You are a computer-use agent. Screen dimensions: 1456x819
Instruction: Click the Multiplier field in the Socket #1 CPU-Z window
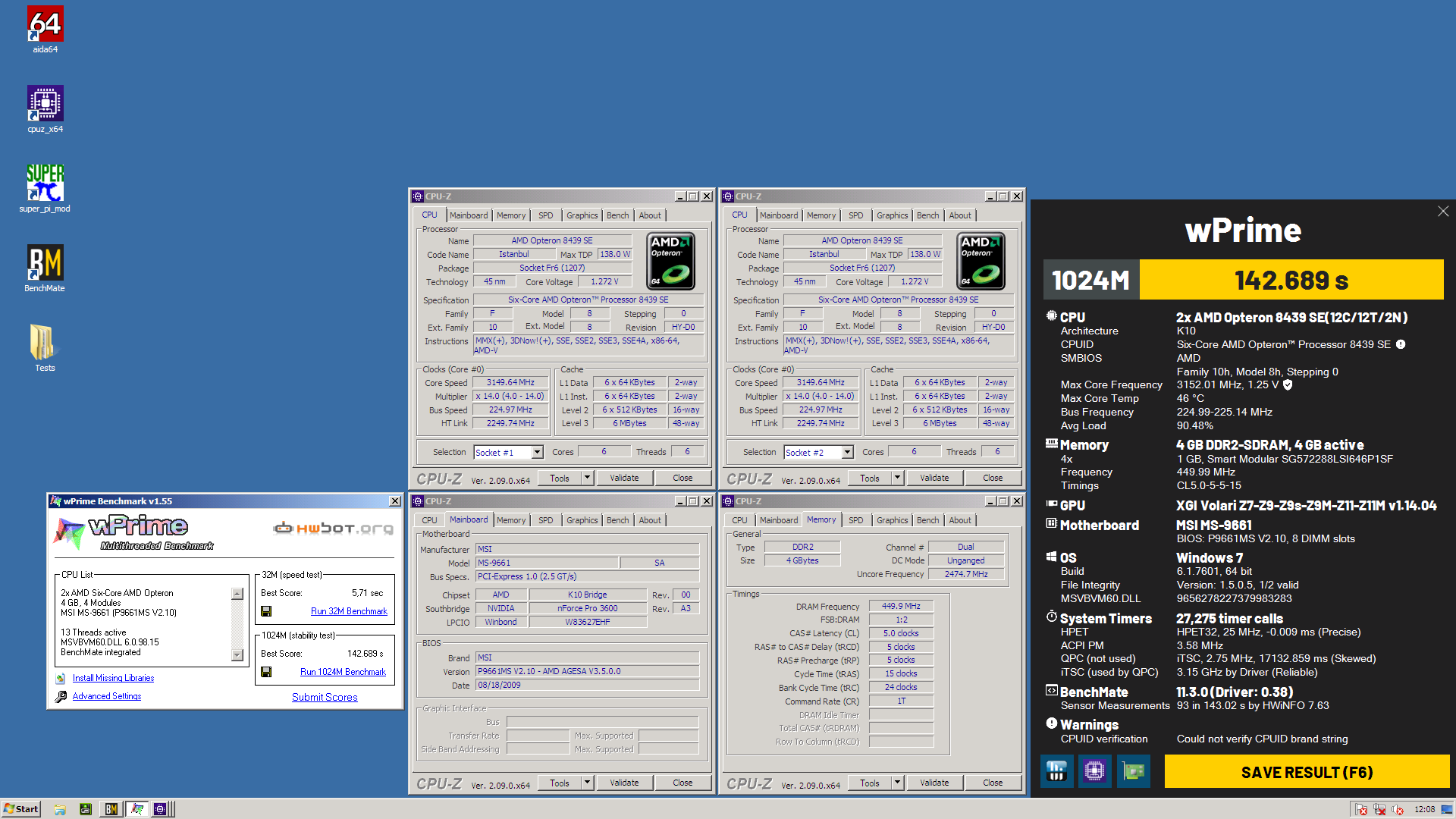pyautogui.click(x=510, y=397)
